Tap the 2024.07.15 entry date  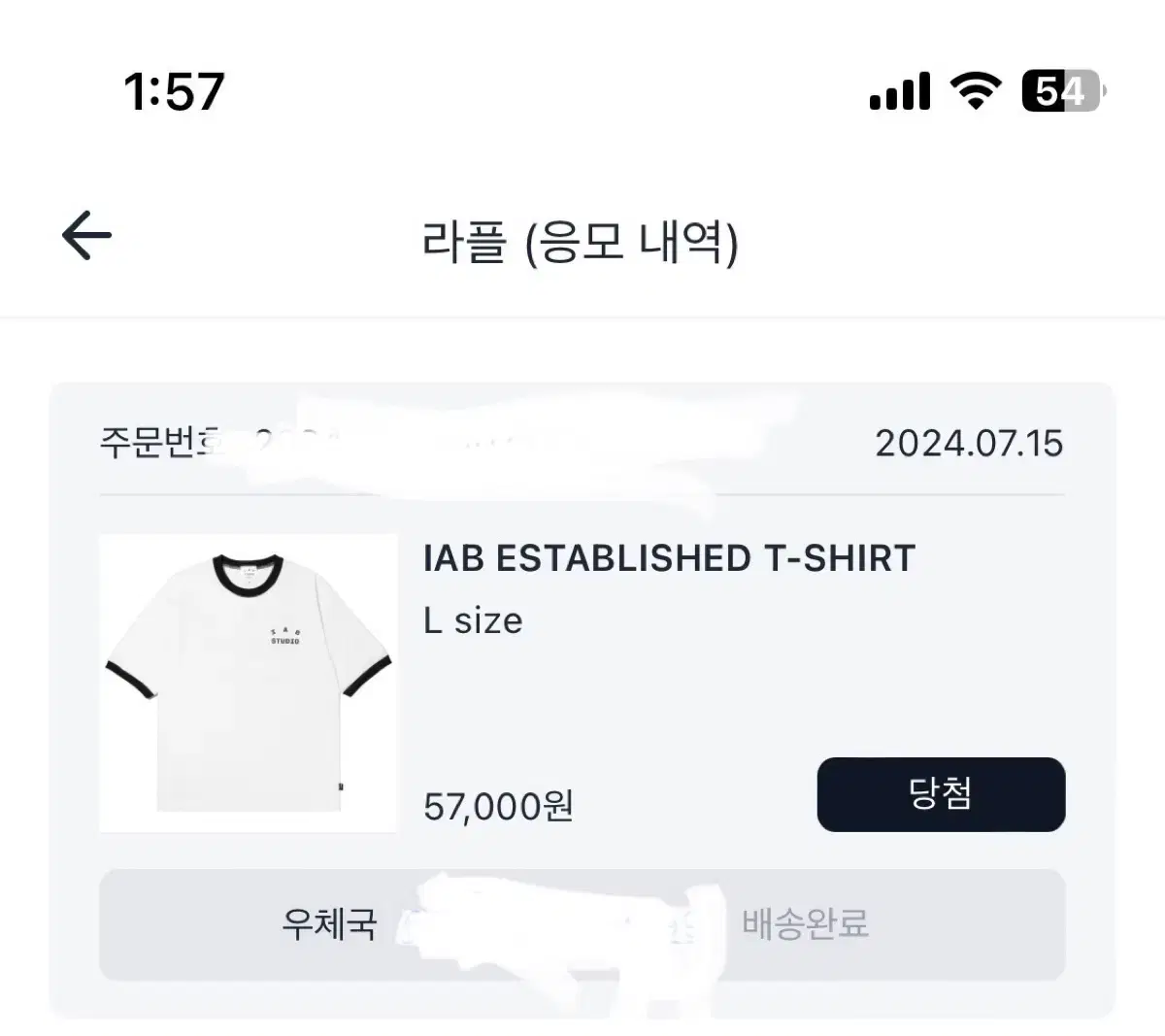pos(969,444)
